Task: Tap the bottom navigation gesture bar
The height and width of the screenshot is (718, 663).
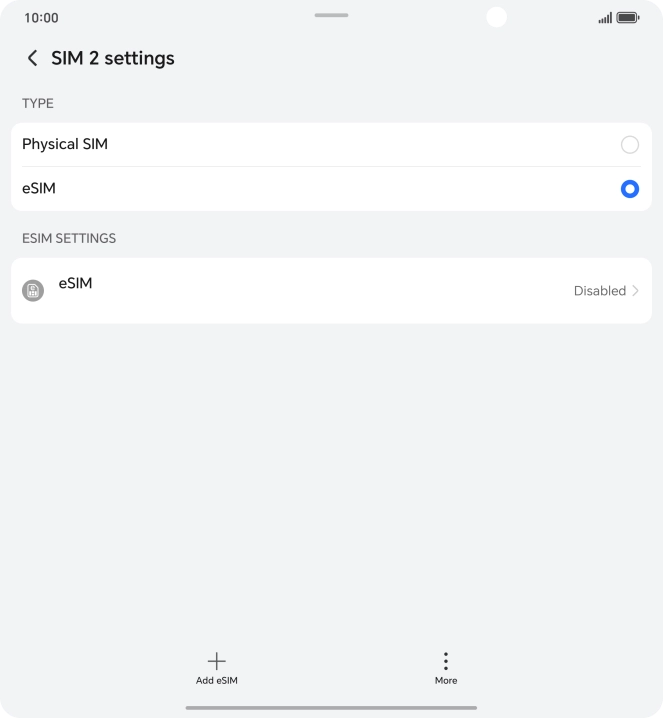Action: pos(331,708)
